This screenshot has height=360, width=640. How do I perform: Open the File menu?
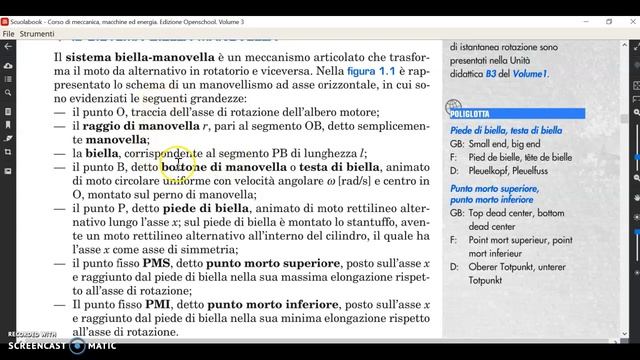pyautogui.click(x=8, y=34)
